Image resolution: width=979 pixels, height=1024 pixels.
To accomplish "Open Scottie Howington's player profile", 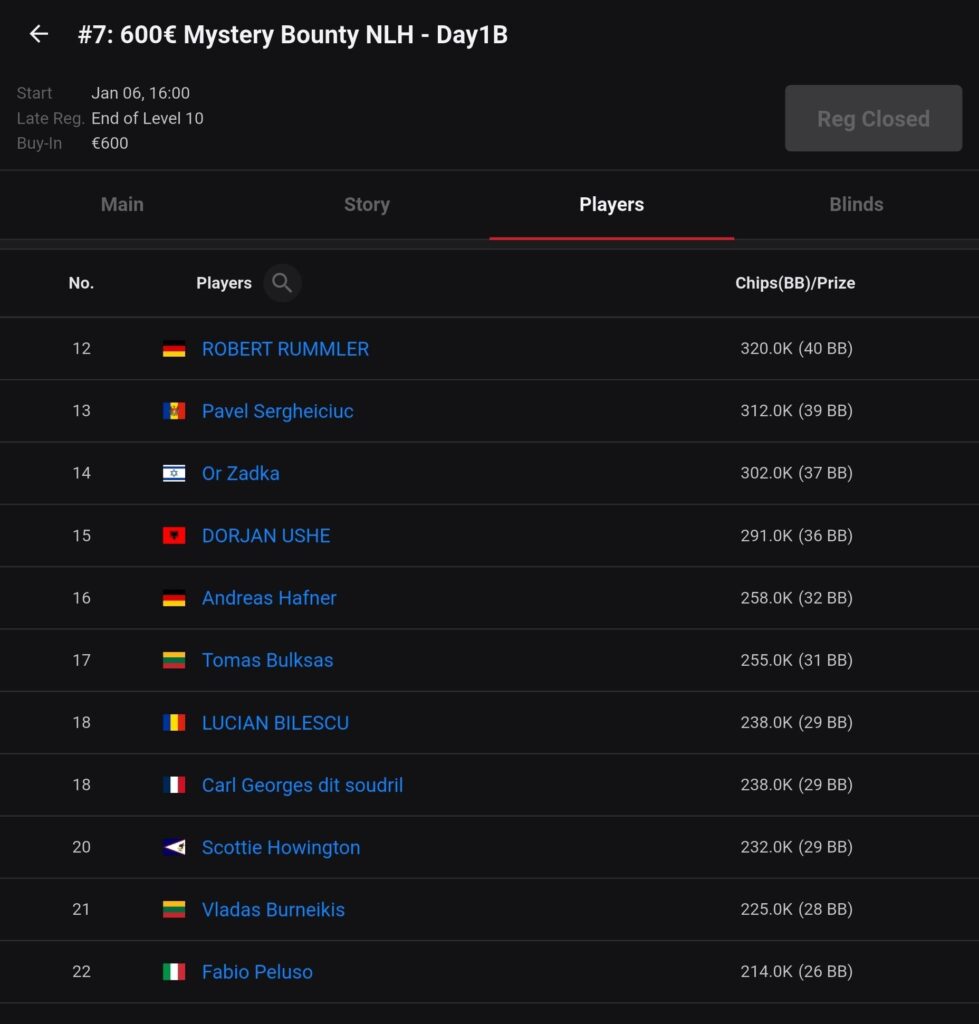I will click(x=281, y=847).
